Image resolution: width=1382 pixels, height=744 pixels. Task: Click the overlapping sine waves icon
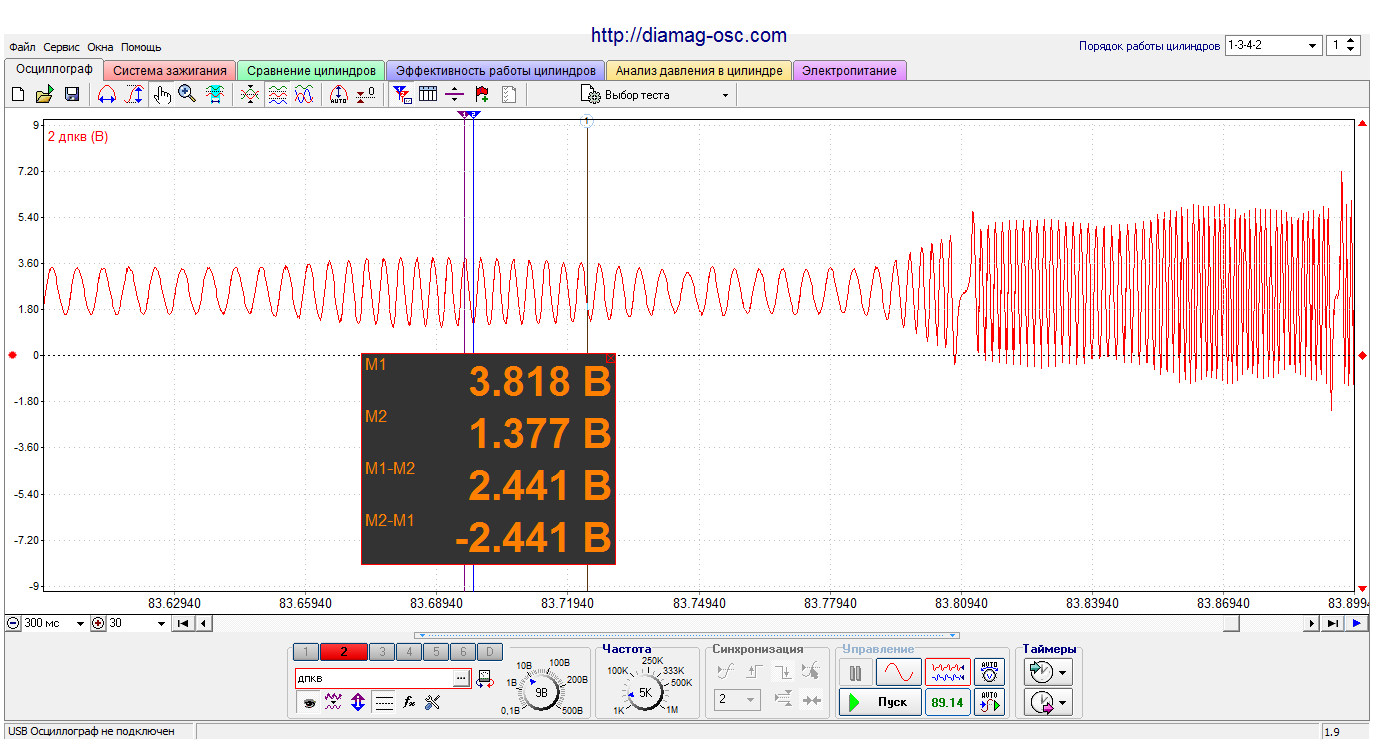(304, 94)
